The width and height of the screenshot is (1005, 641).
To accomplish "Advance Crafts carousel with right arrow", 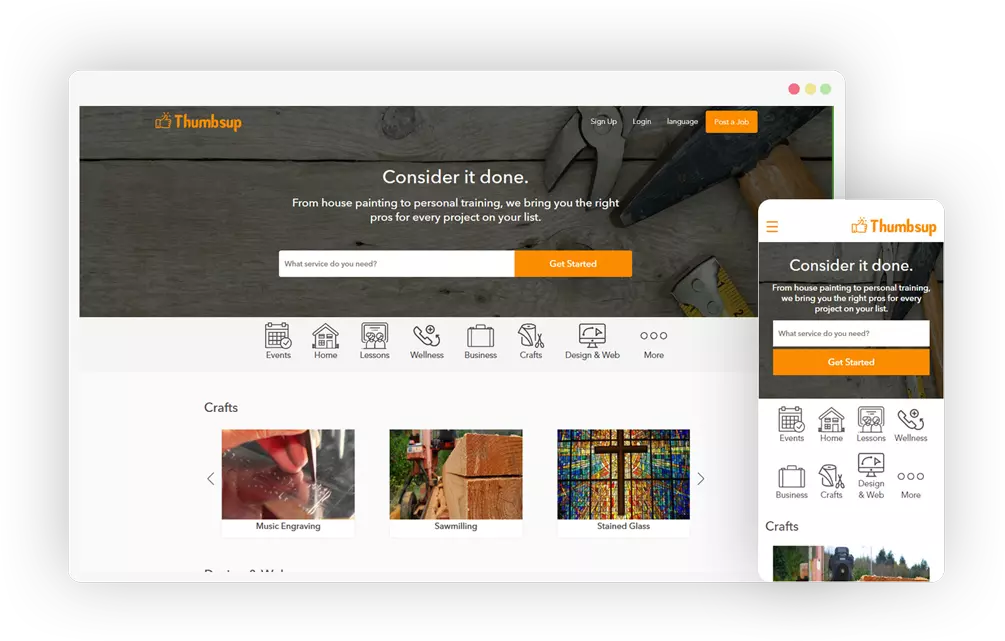I will click(x=700, y=479).
